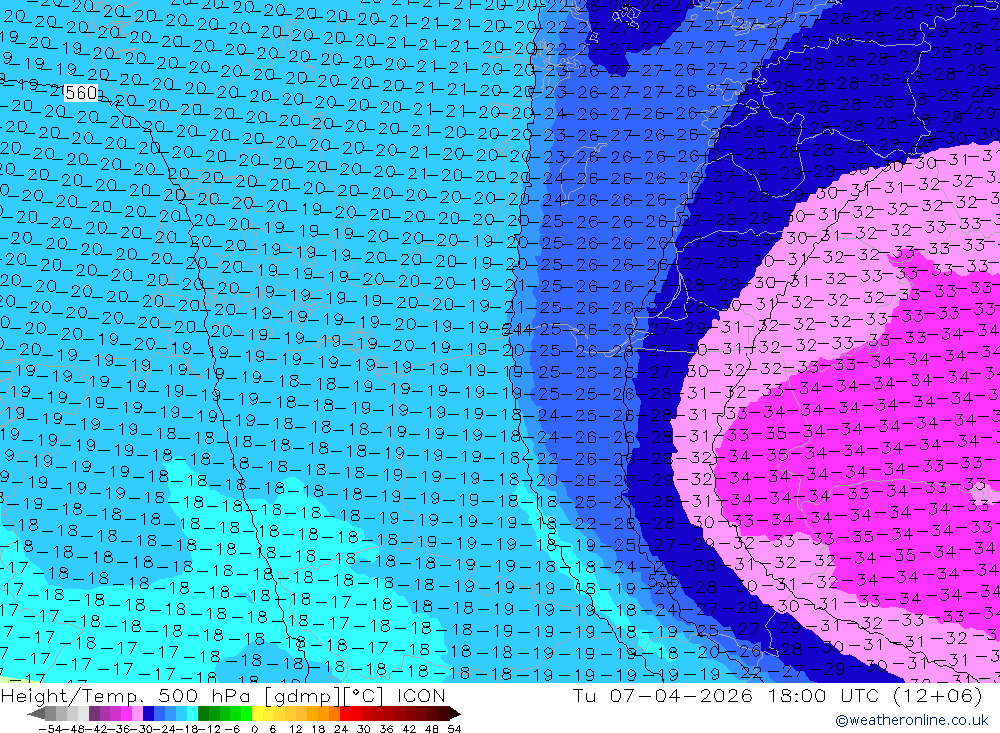This screenshot has height=733, width=1000.
Task: Pick the light pink swatch in legend
Action: point(137,714)
